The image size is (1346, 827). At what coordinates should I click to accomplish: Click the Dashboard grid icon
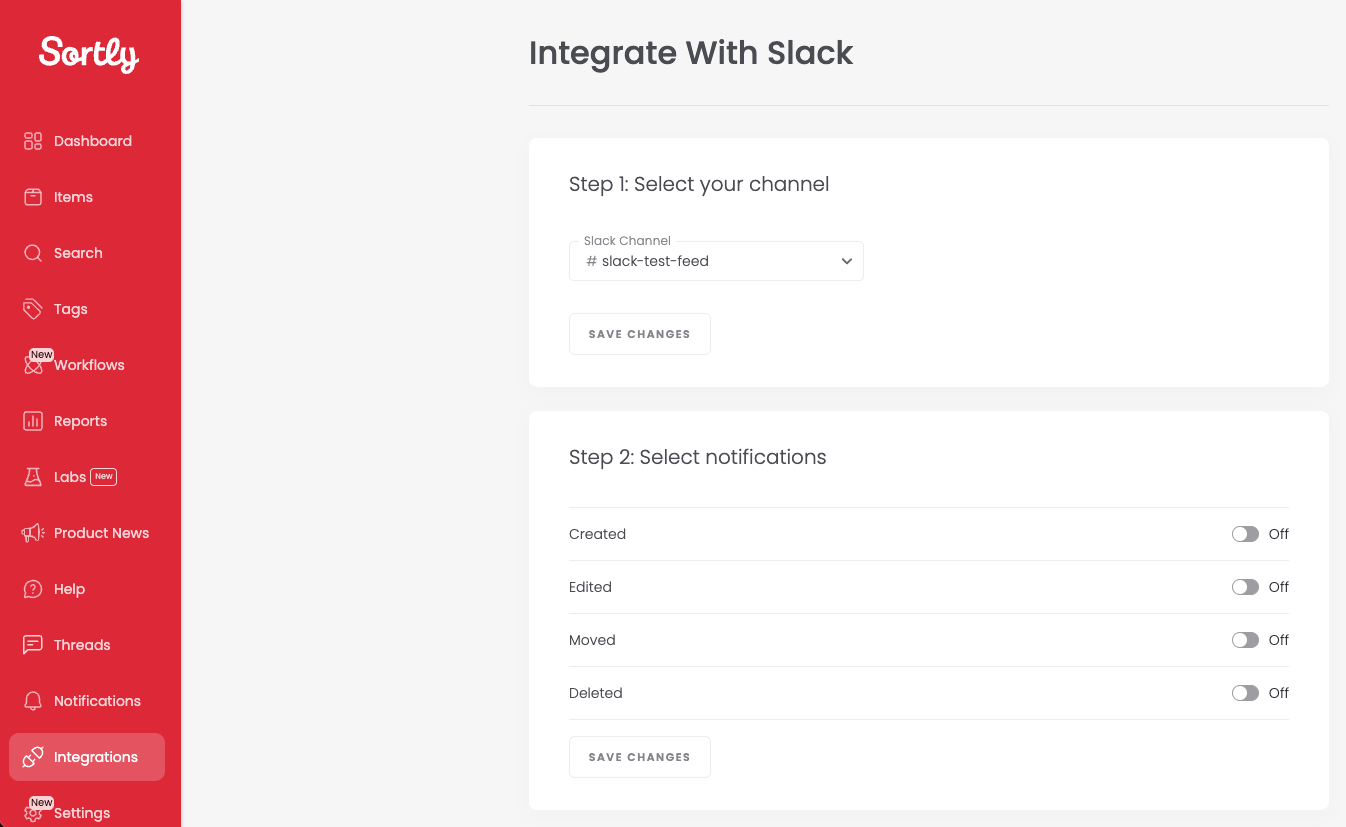33,141
